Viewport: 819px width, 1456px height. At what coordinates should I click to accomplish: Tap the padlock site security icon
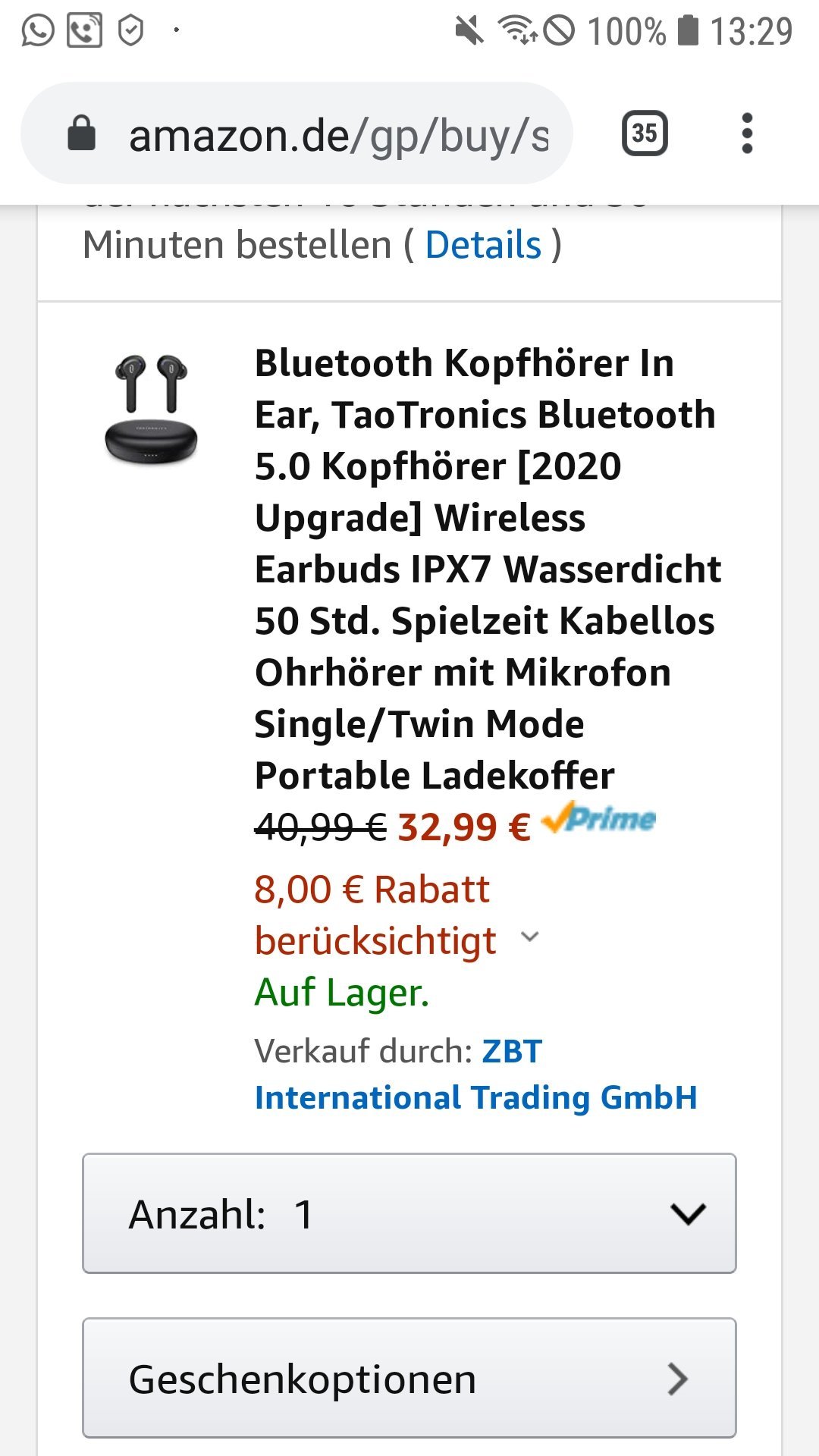coord(82,133)
